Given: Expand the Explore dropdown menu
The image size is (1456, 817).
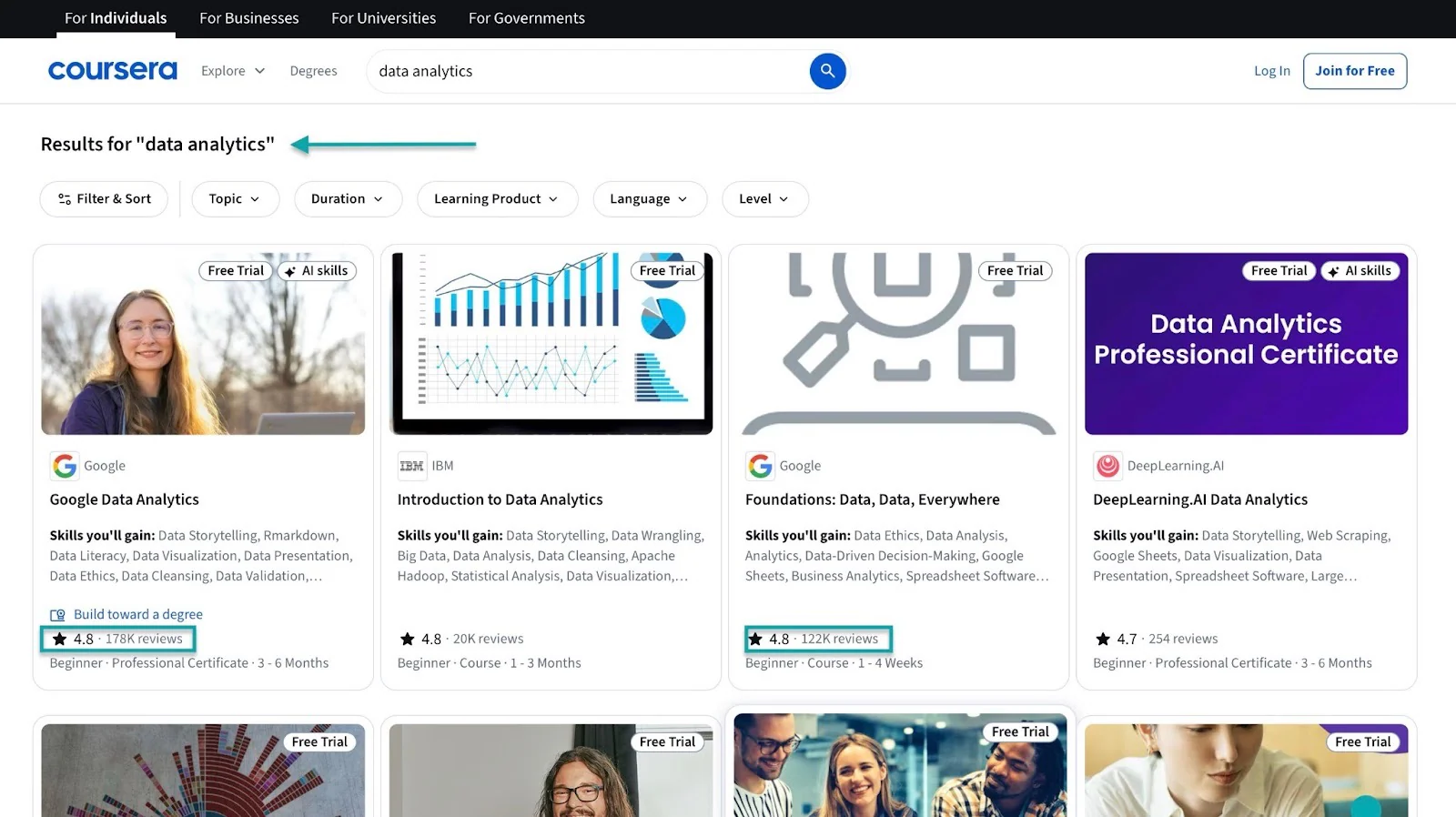Looking at the screenshot, I should pyautogui.click(x=233, y=71).
